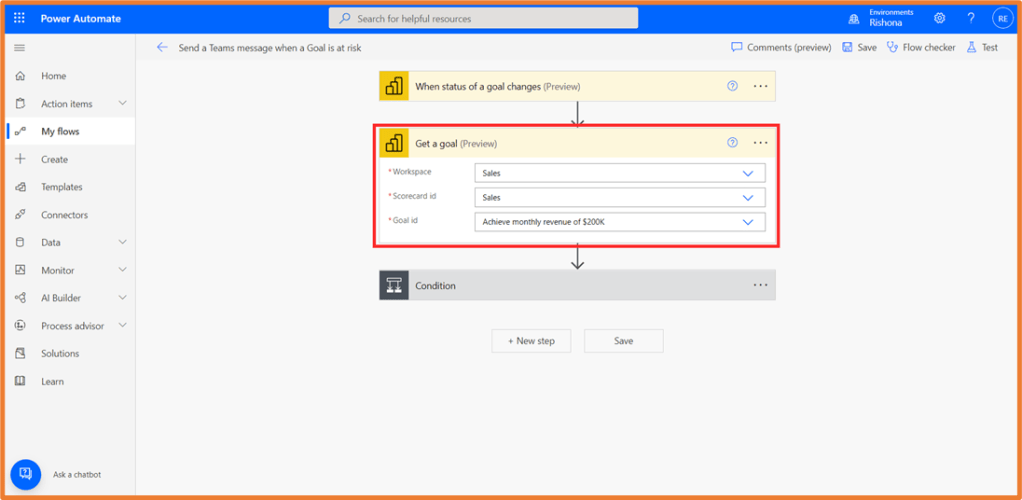Click the Save button below the flow
This screenshot has width=1022, height=500.
[x=623, y=341]
